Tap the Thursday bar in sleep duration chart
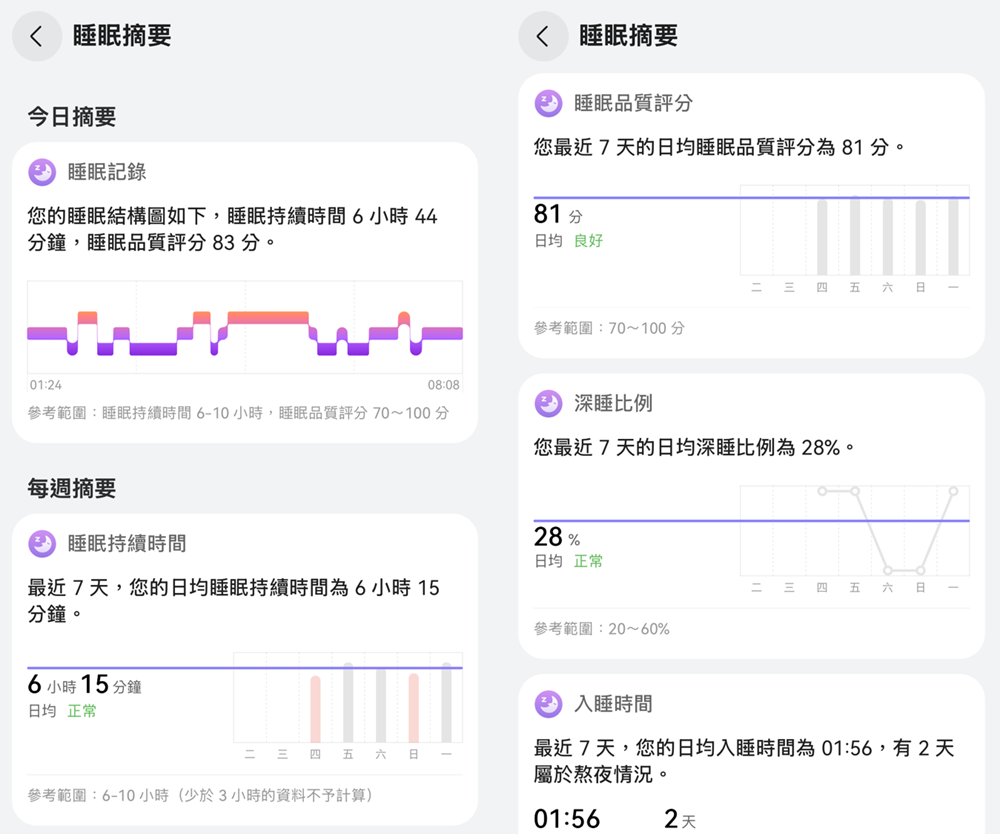 click(x=315, y=708)
